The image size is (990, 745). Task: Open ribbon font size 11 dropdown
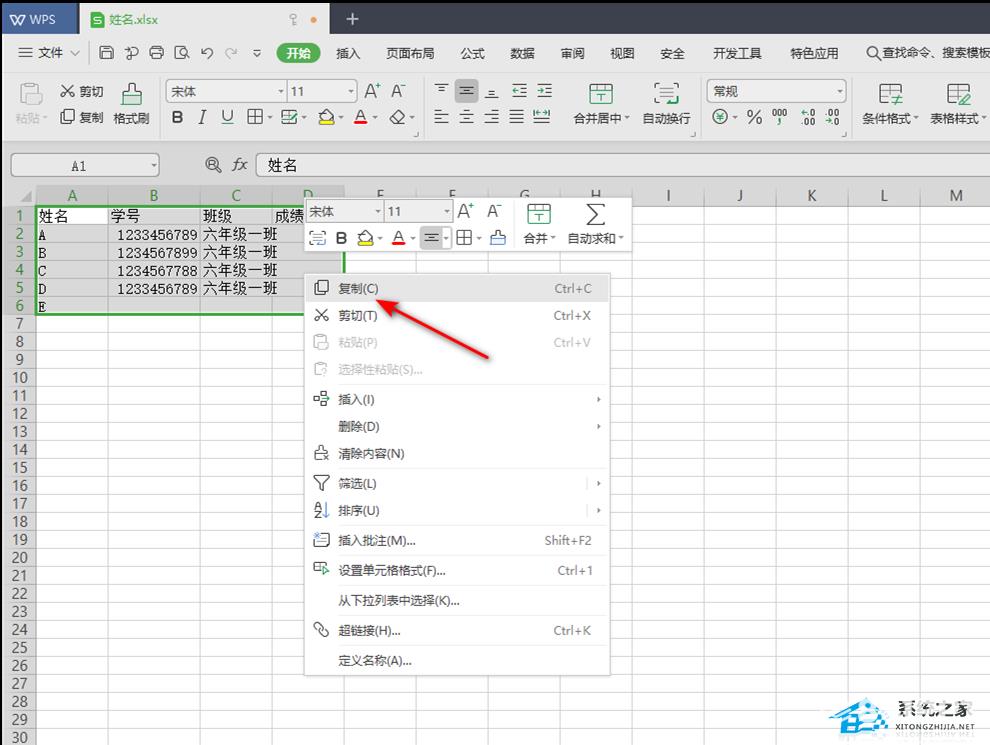pos(351,92)
